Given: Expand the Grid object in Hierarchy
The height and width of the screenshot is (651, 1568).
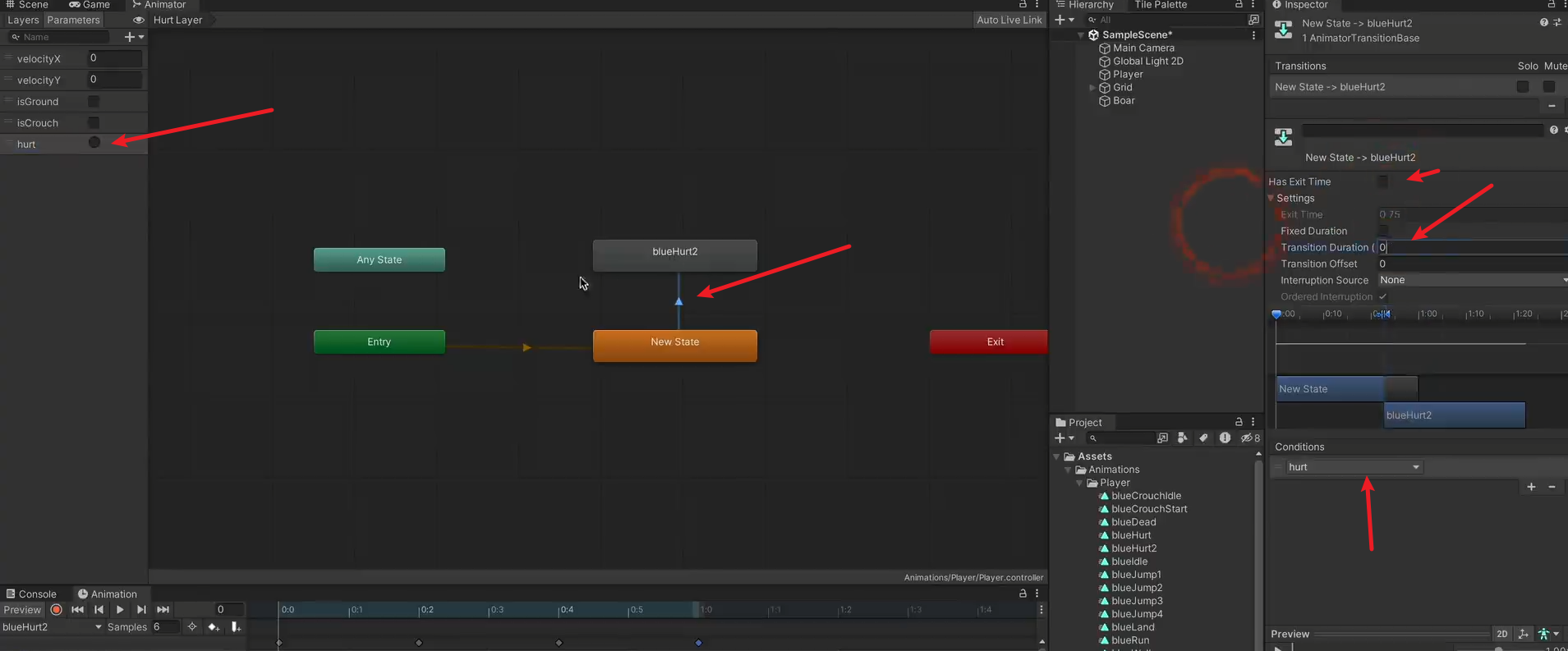Looking at the screenshot, I should click(1092, 88).
